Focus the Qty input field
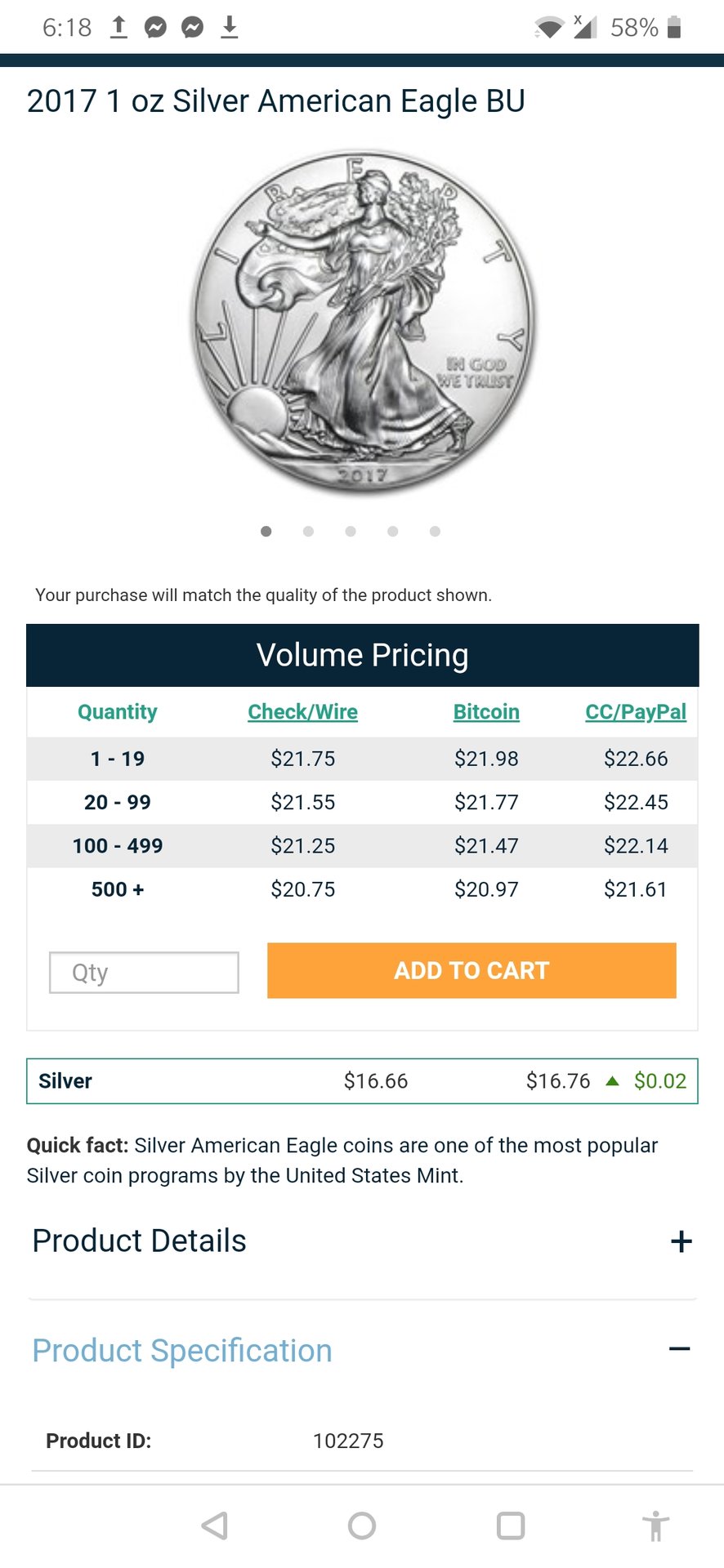This screenshot has height=1568, width=724. pos(144,973)
